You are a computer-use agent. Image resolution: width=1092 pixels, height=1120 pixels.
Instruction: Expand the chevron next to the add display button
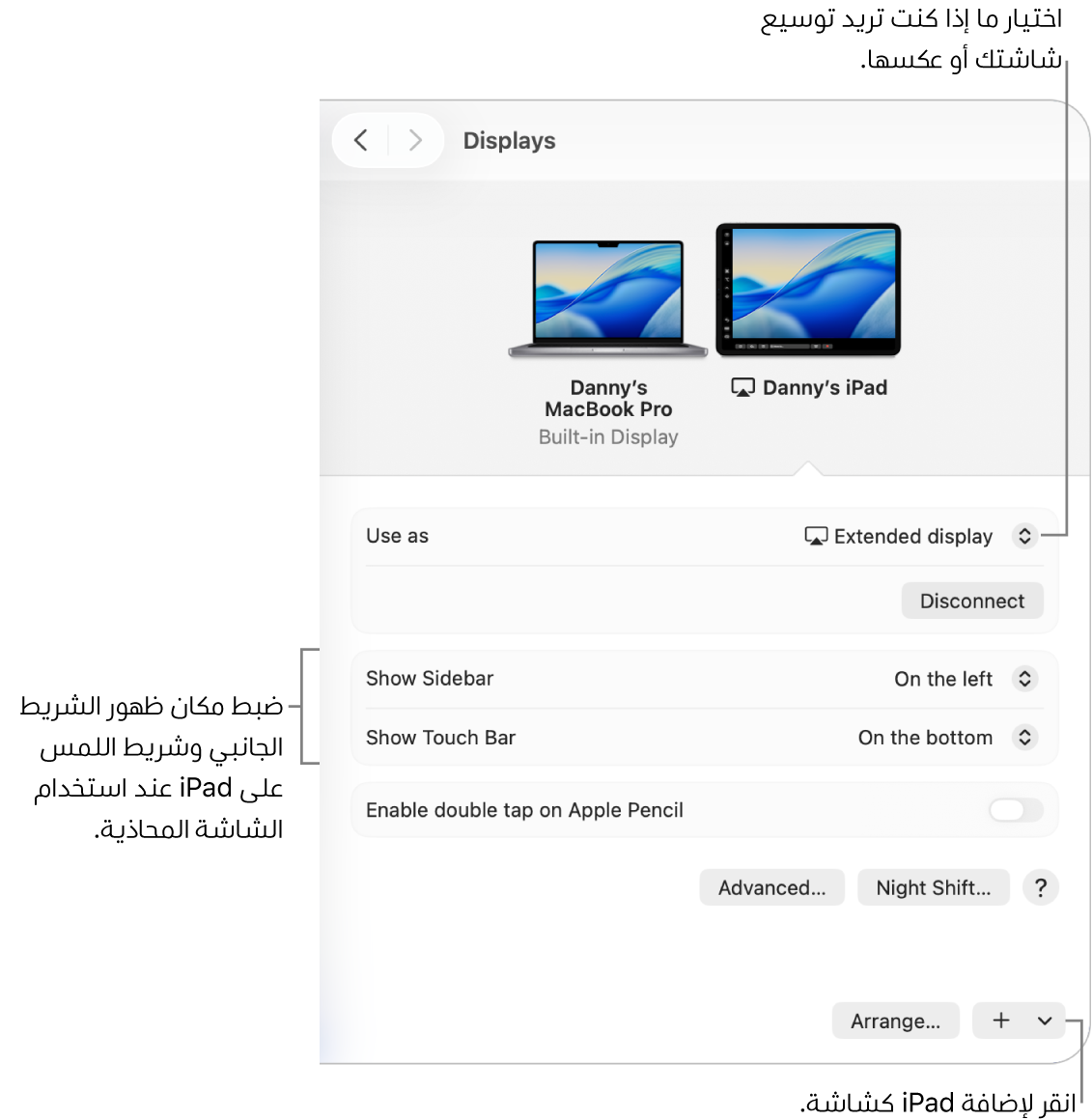[1044, 1020]
